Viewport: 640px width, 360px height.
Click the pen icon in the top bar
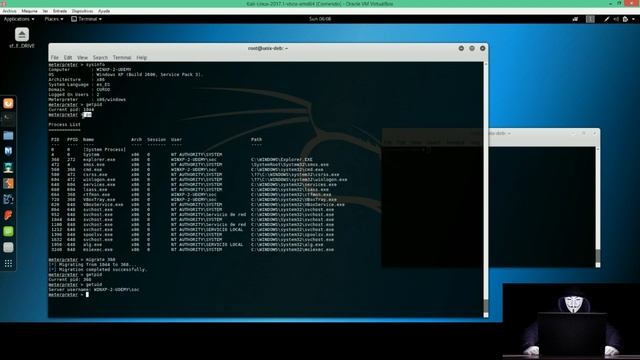[x=607, y=19]
